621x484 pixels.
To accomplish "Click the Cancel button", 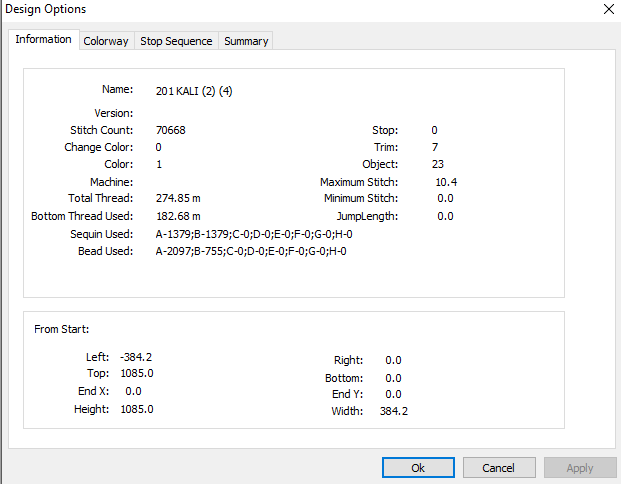I will click(499, 468).
